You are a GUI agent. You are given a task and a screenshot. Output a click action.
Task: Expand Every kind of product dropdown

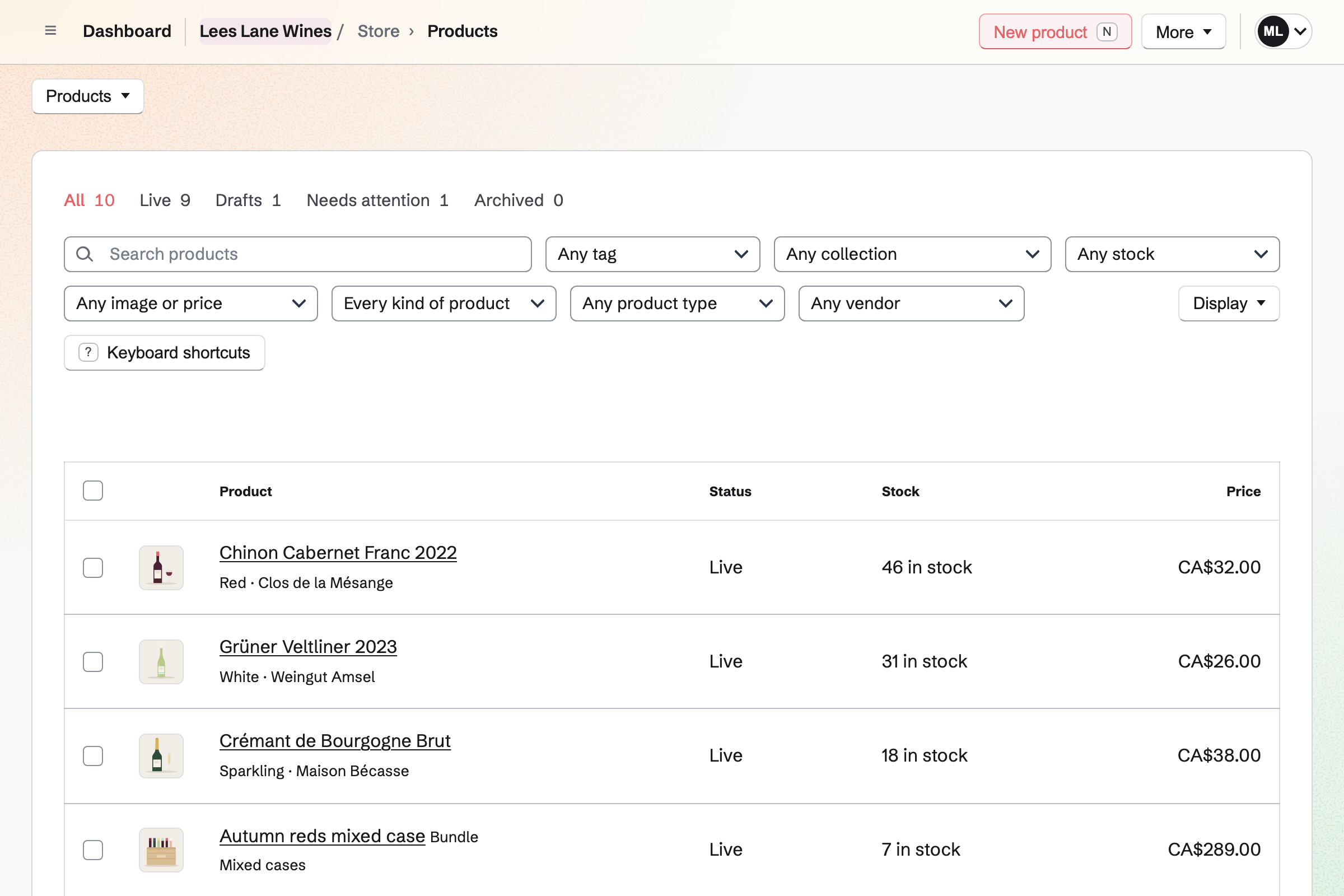tap(444, 304)
